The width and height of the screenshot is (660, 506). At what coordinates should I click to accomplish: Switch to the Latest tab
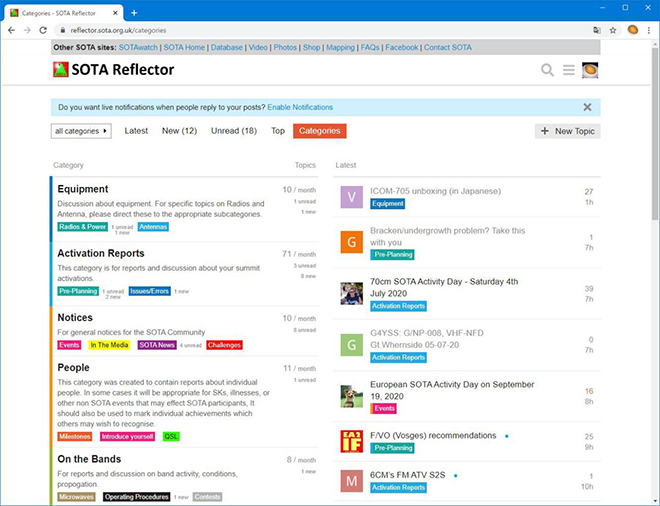136,131
